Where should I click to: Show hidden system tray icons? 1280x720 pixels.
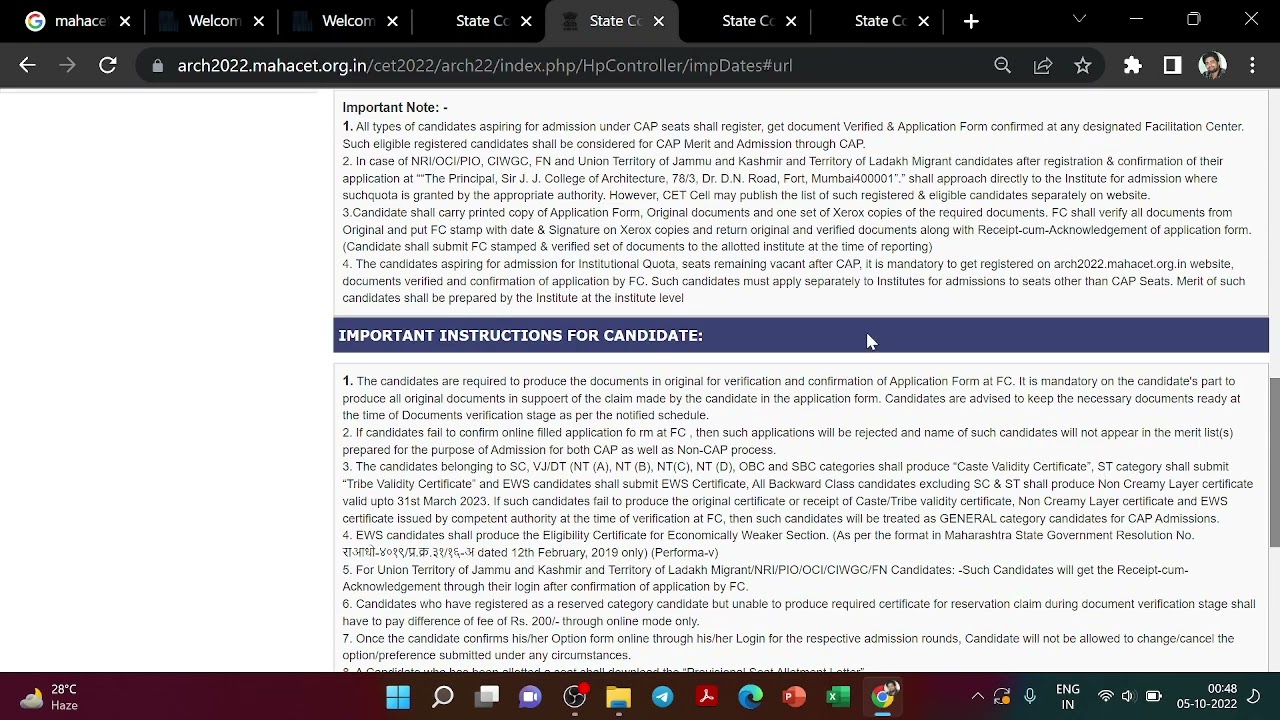pyautogui.click(x=977, y=697)
